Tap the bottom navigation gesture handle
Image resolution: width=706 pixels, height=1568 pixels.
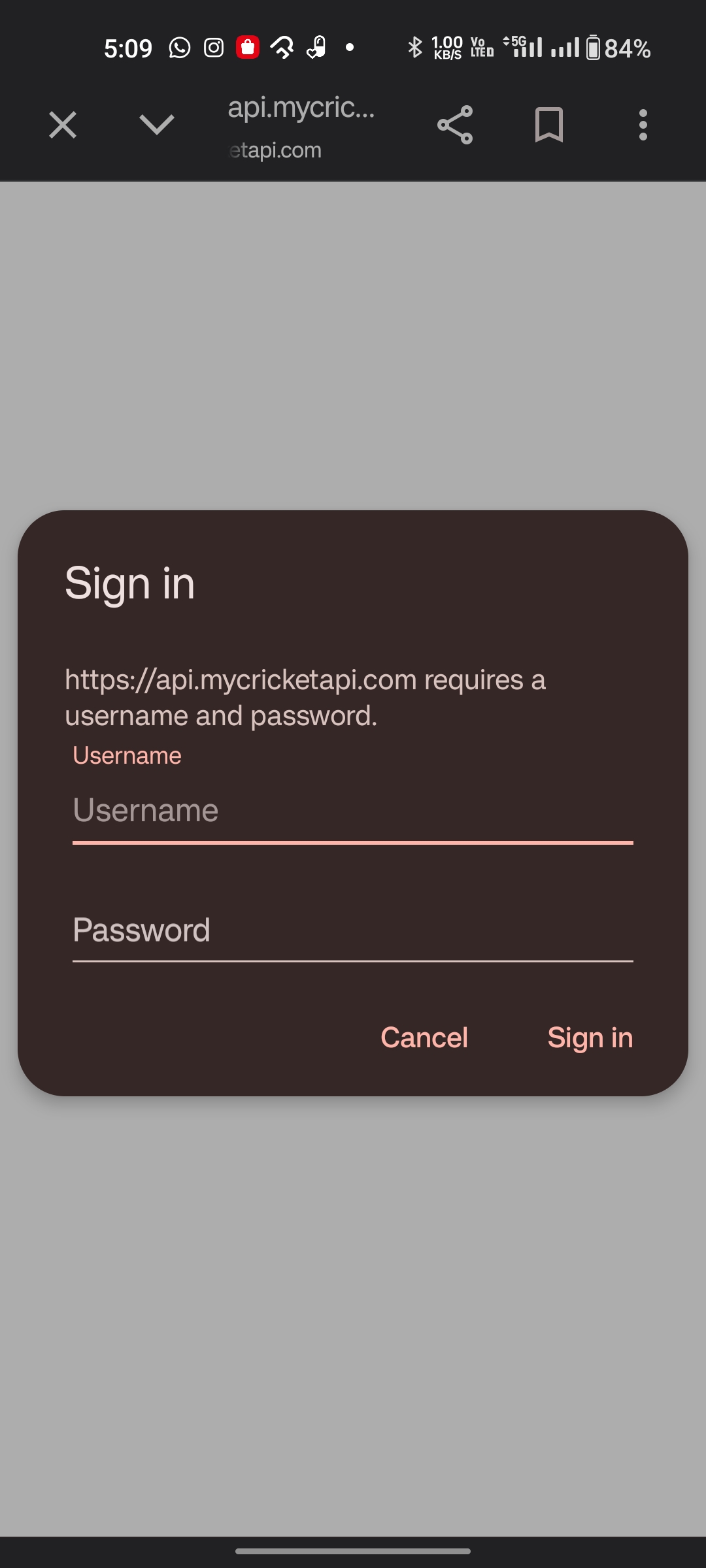tap(353, 1551)
